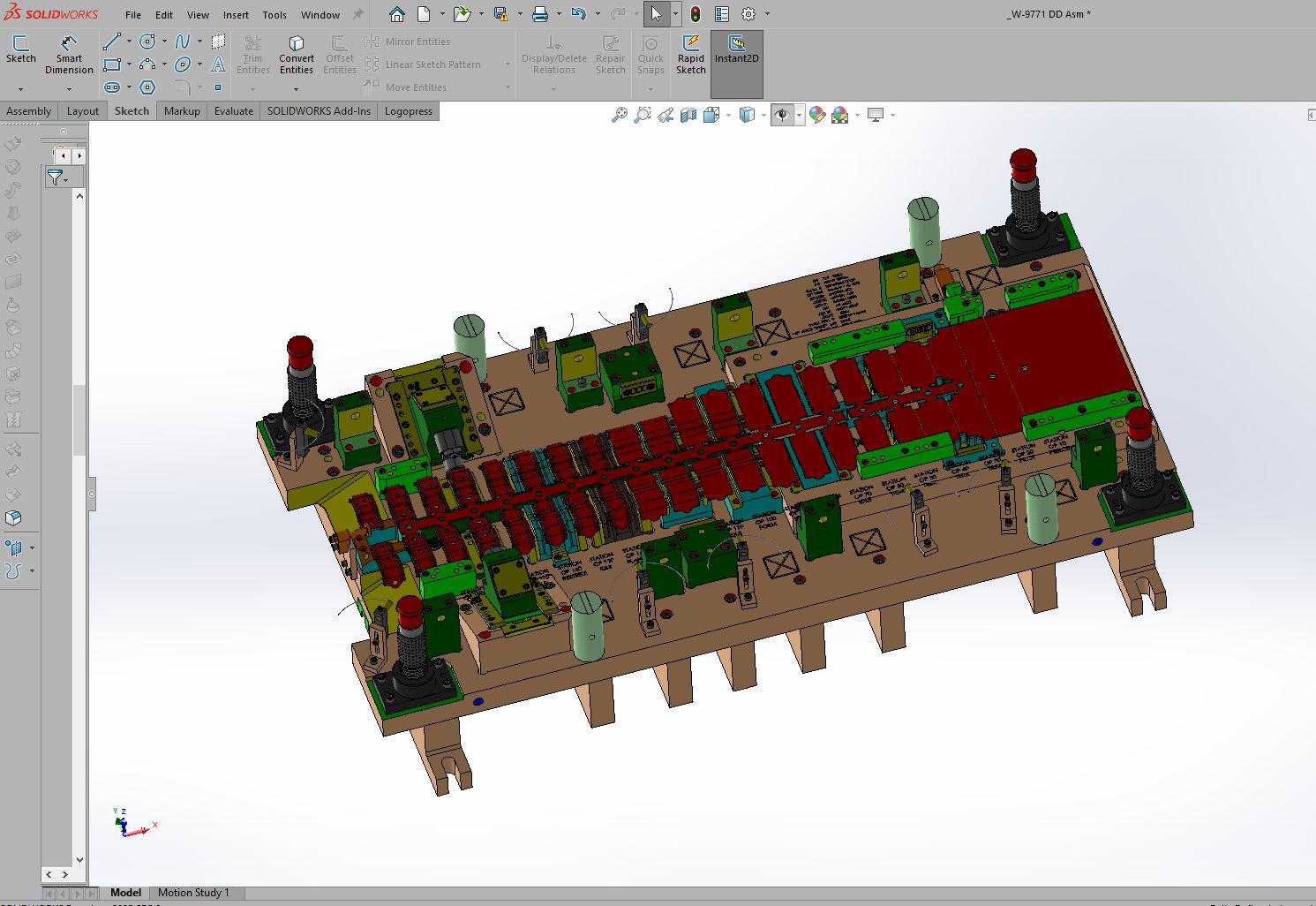Click the Display Style cube icon
This screenshot has width=1316, height=906.
(x=747, y=115)
